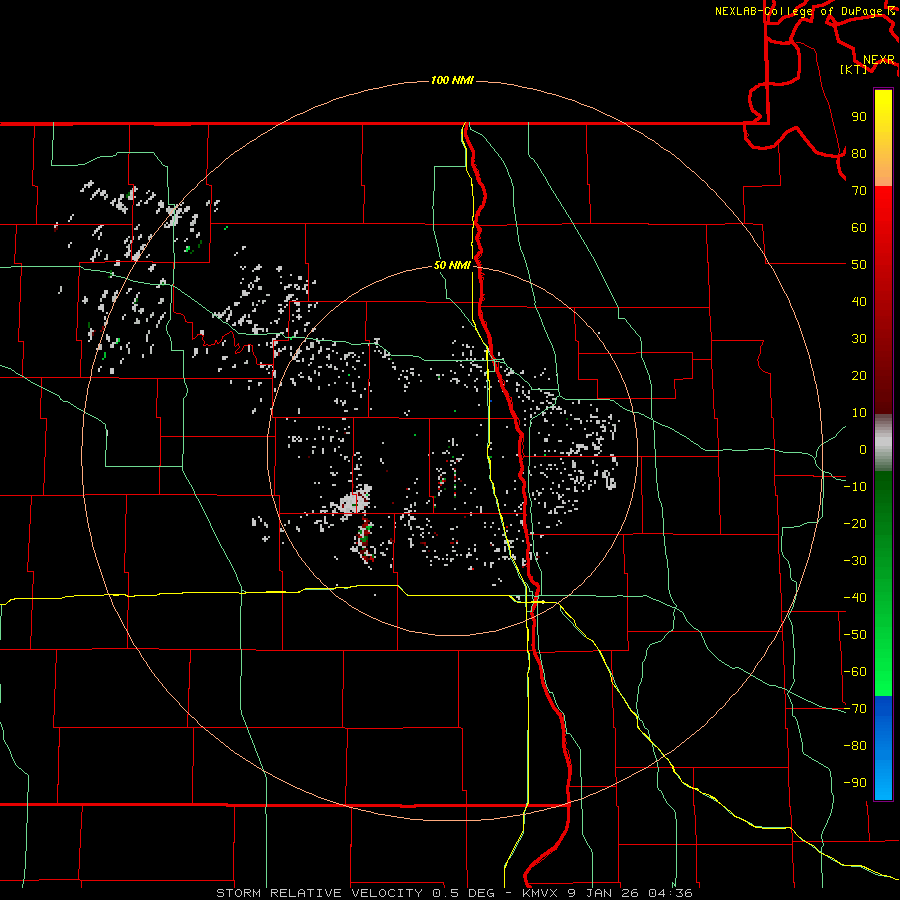900x900 pixels.
Task: Click the "04:36" scan time text
Action: 670,893
